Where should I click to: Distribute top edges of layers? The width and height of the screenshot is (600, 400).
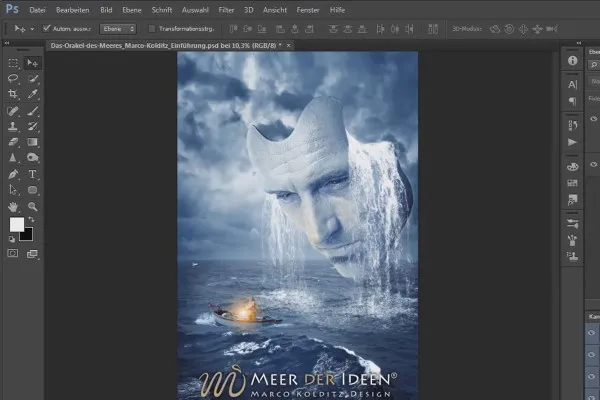click(333, 29)
